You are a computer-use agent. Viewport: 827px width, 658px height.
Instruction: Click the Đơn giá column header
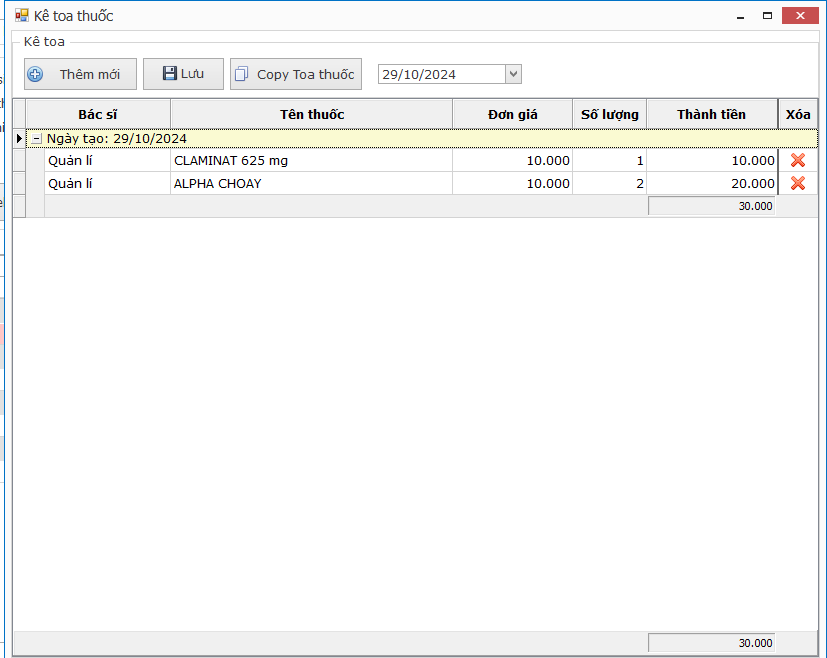pos(512,114)
